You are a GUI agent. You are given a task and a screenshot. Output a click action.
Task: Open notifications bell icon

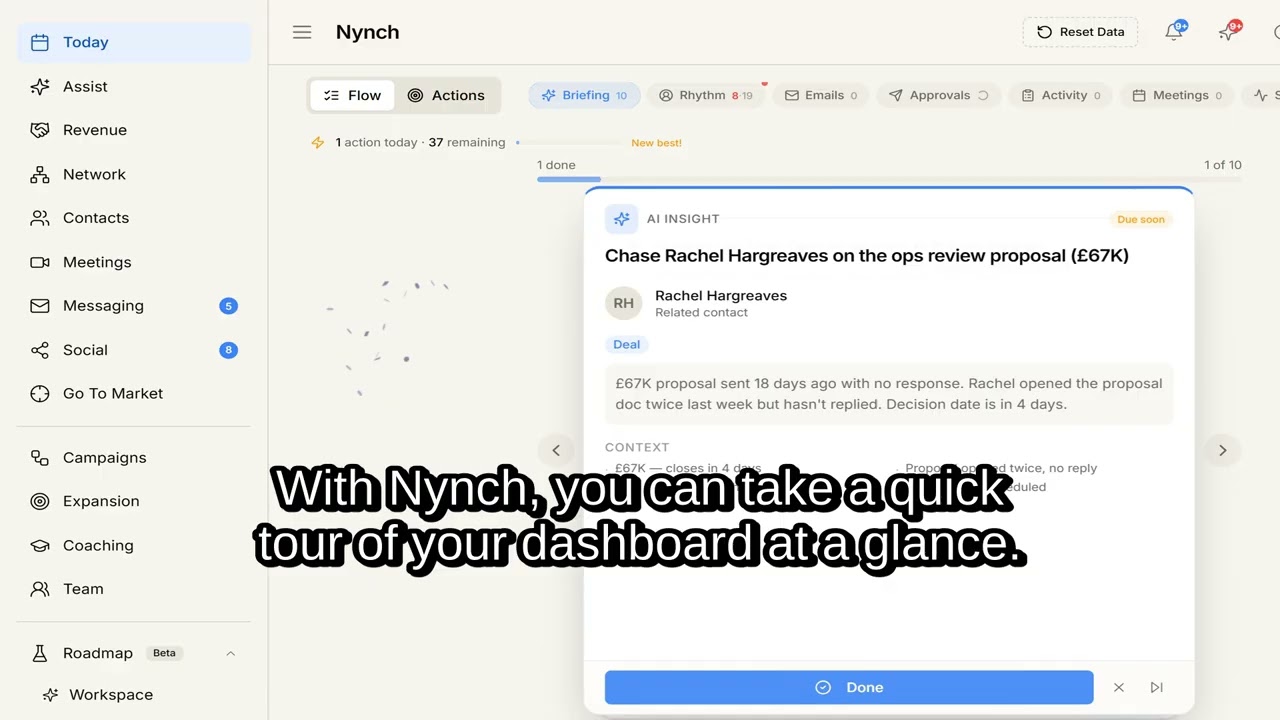[1174, 32]
